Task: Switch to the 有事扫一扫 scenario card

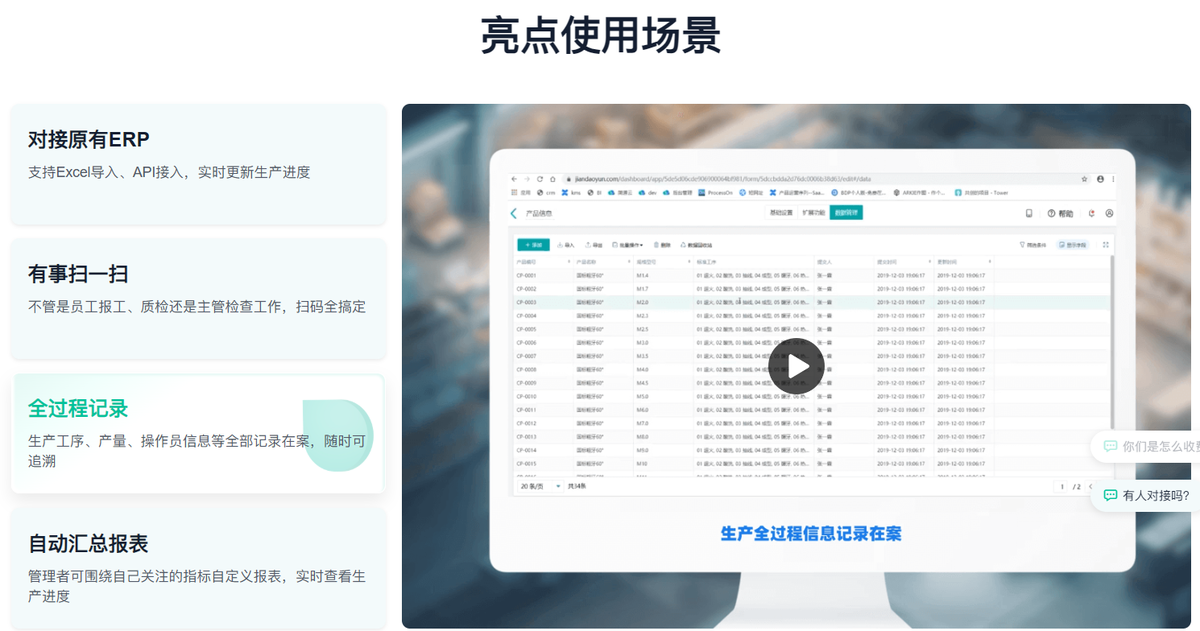Action: click(x=198, y=299)
